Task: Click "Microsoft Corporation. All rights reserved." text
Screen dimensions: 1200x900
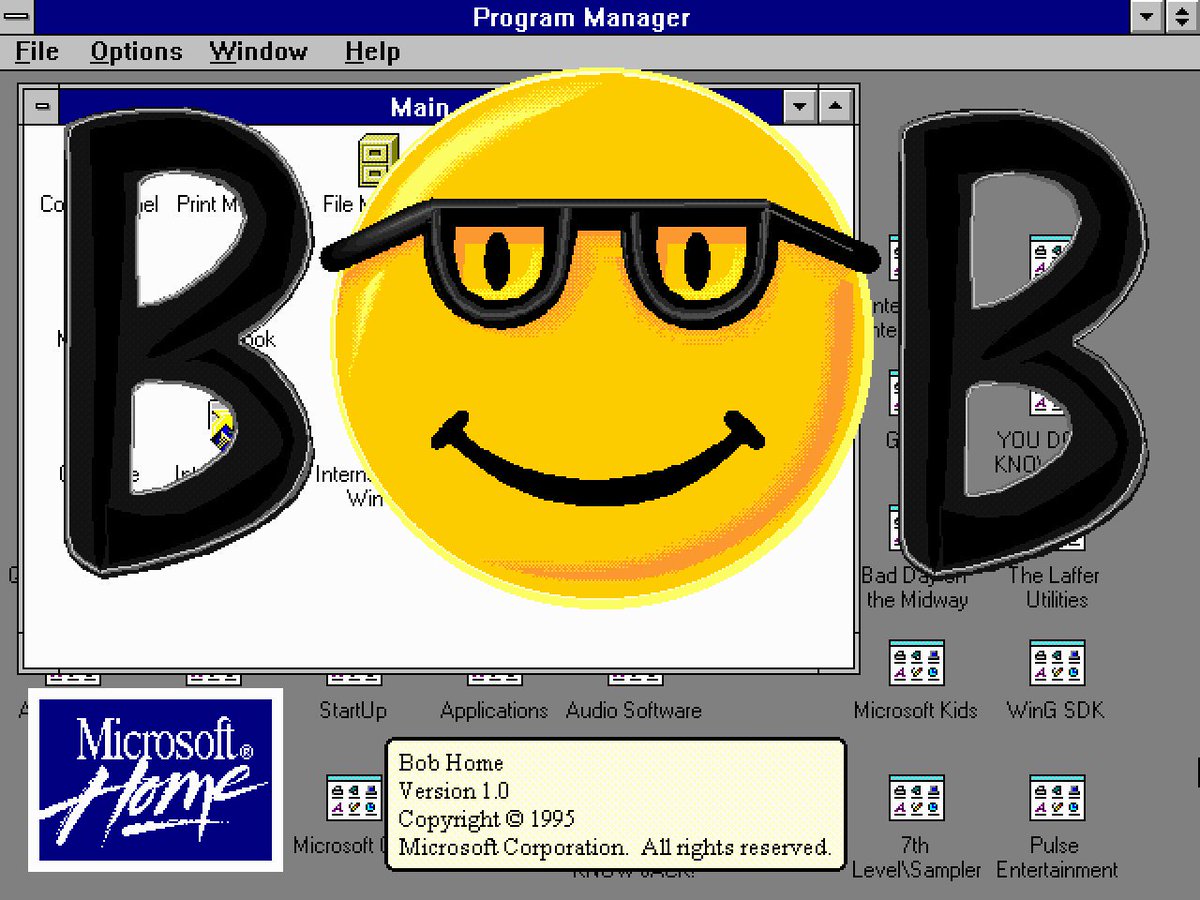Action: (x=615, y=847)
